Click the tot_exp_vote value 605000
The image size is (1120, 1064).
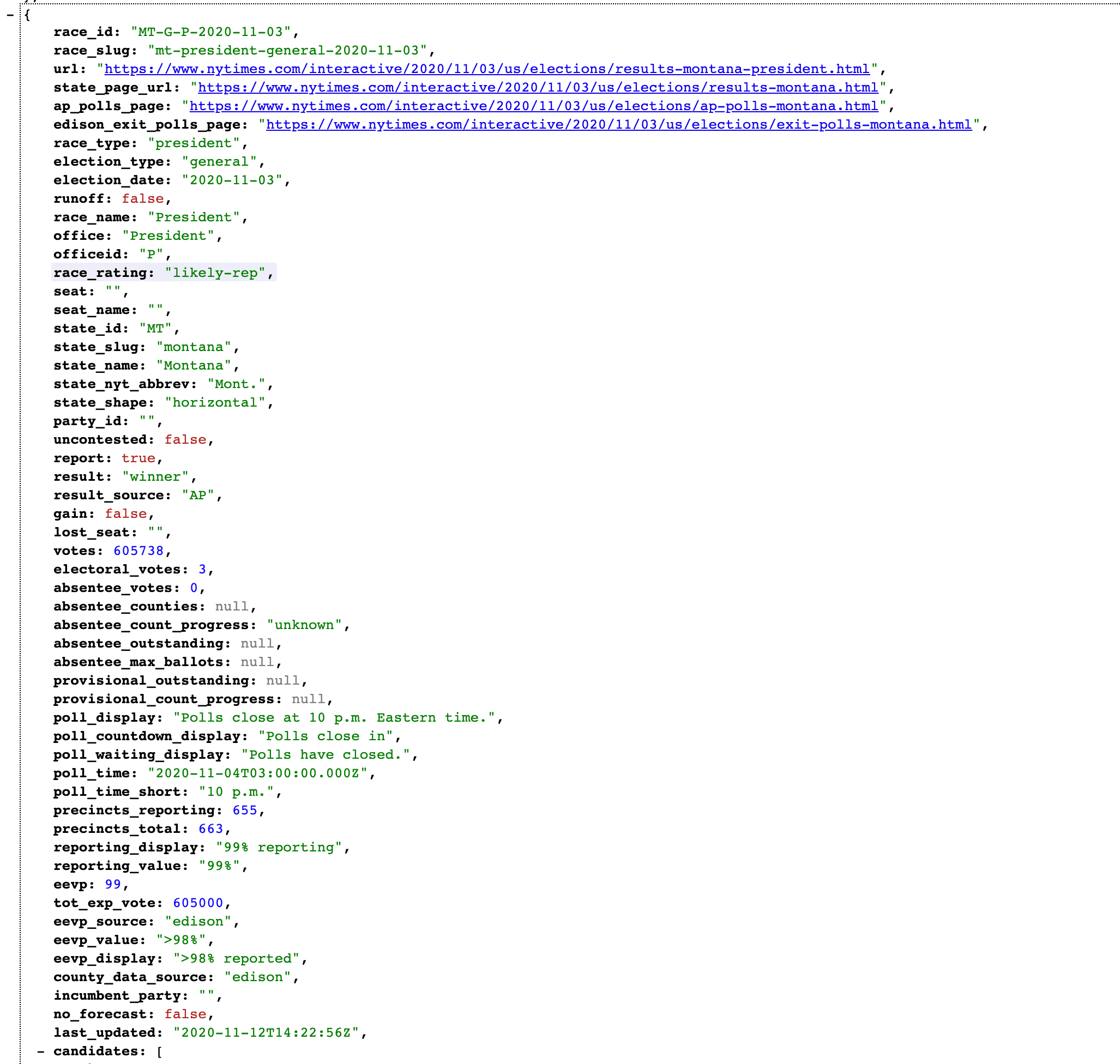click(197, 903)
